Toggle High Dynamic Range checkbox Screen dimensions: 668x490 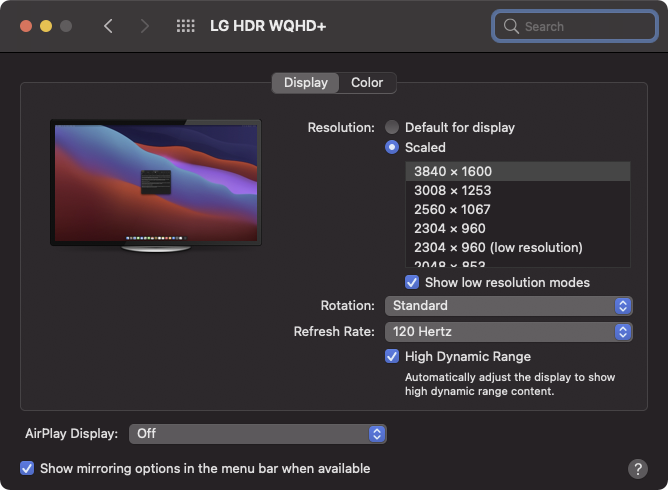click(x=392, y=356)
